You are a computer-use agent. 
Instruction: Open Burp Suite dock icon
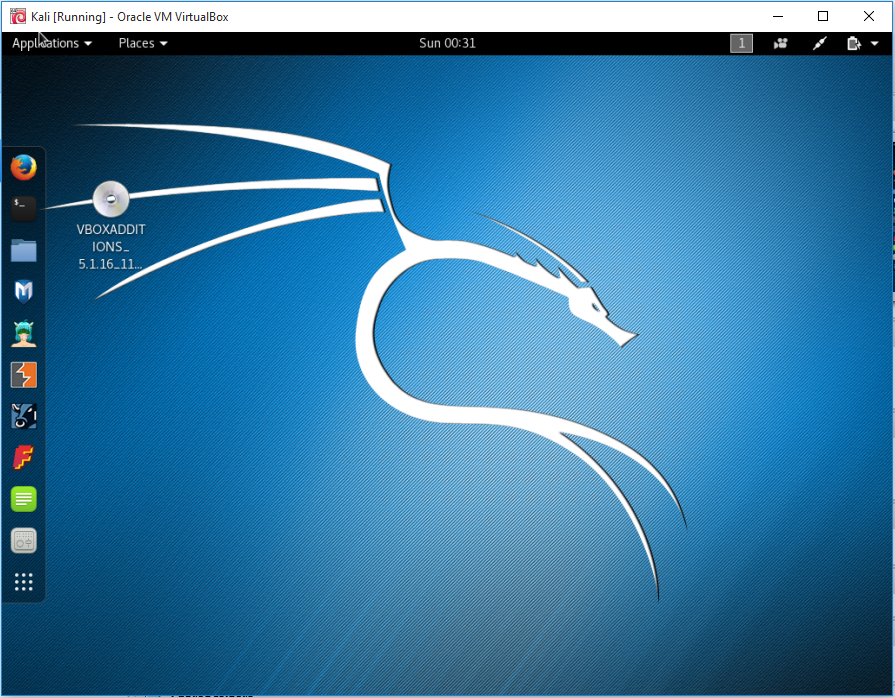23,375
